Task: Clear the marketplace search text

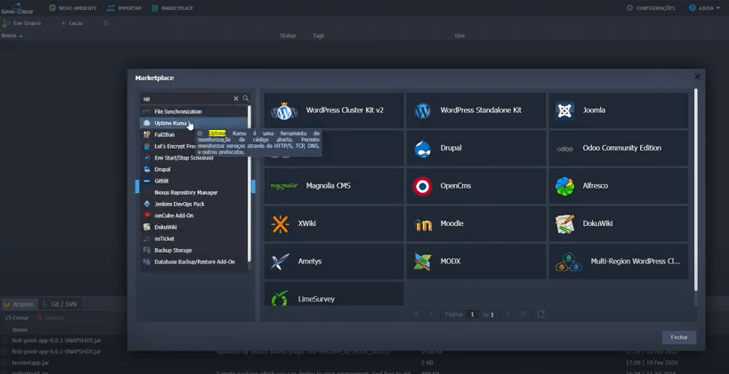Action: [x=236, y=98]
